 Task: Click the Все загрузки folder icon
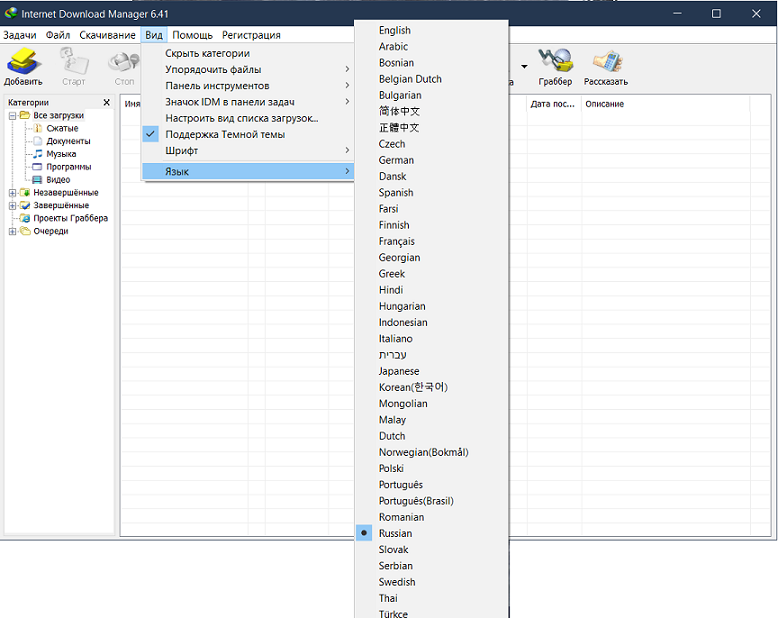25,115
